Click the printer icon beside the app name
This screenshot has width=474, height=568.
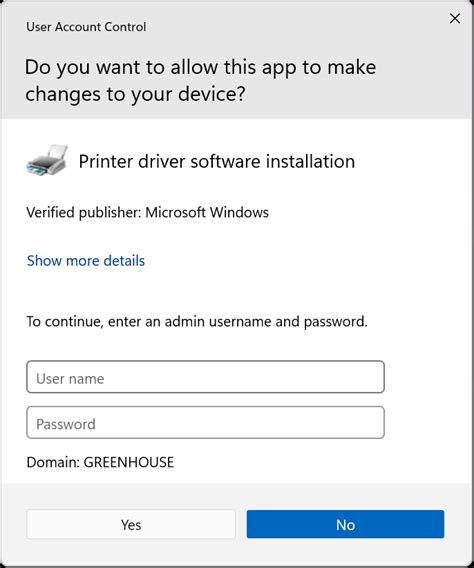[x=47, y=160]
